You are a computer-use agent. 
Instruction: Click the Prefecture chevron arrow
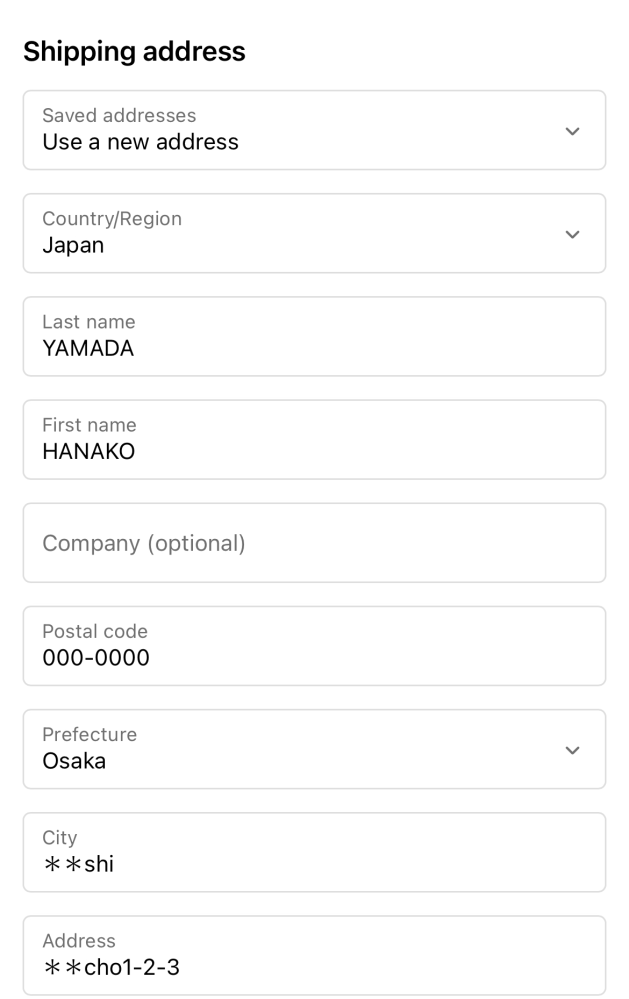[572, 751]
